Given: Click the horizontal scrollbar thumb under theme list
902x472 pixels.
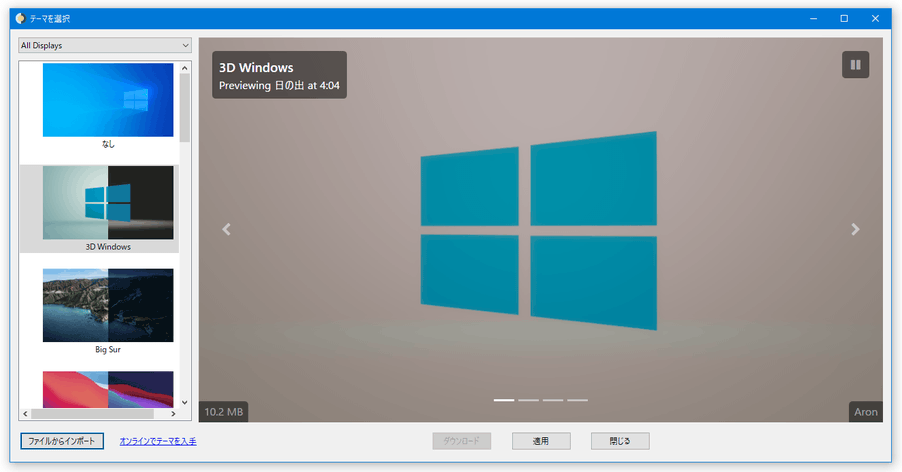Looking at the screenshot, I should [x=93, y=413].
